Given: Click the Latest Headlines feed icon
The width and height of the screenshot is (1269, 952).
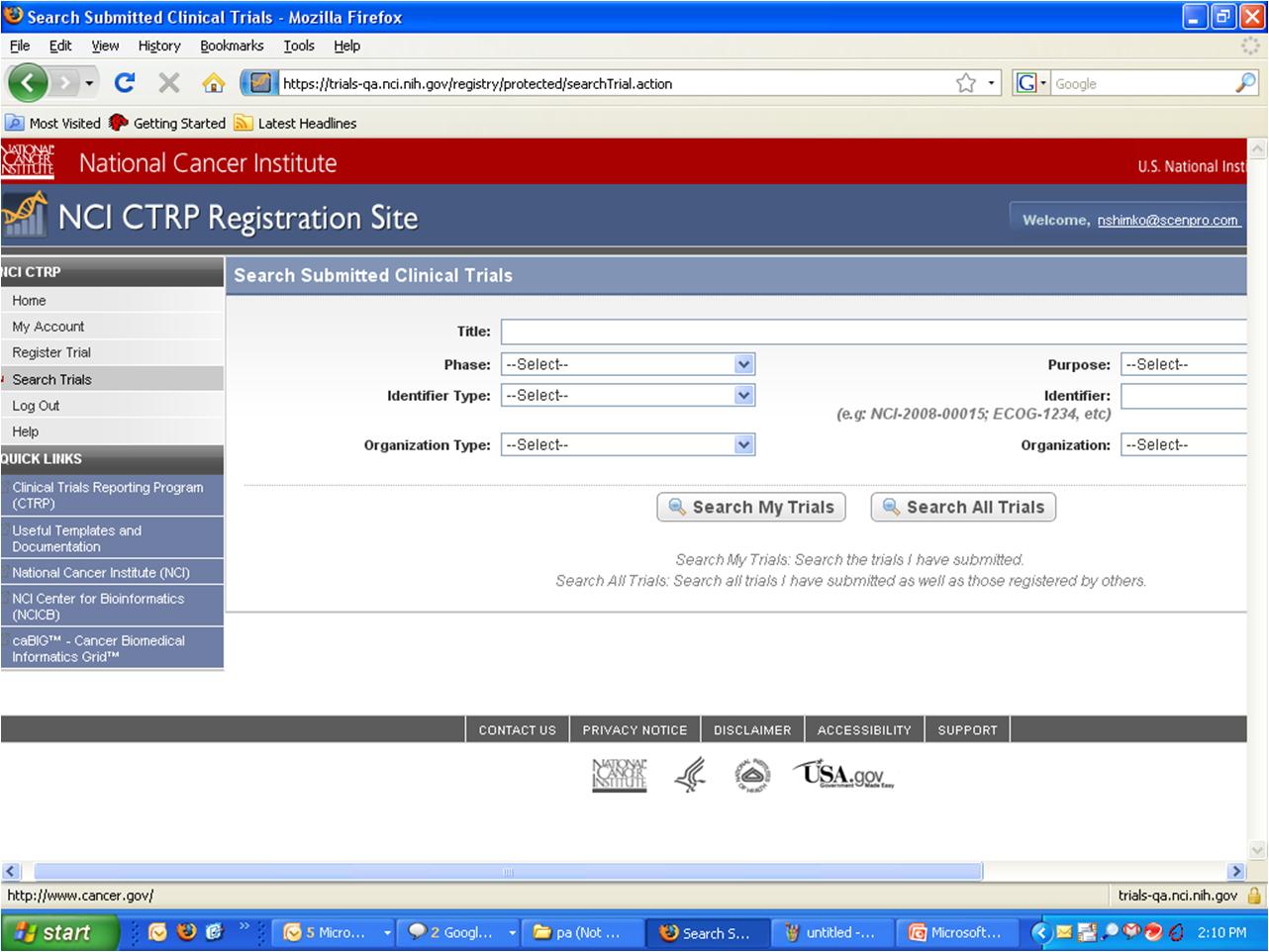Looking at the screenshot, I should [x=244, y=123].
